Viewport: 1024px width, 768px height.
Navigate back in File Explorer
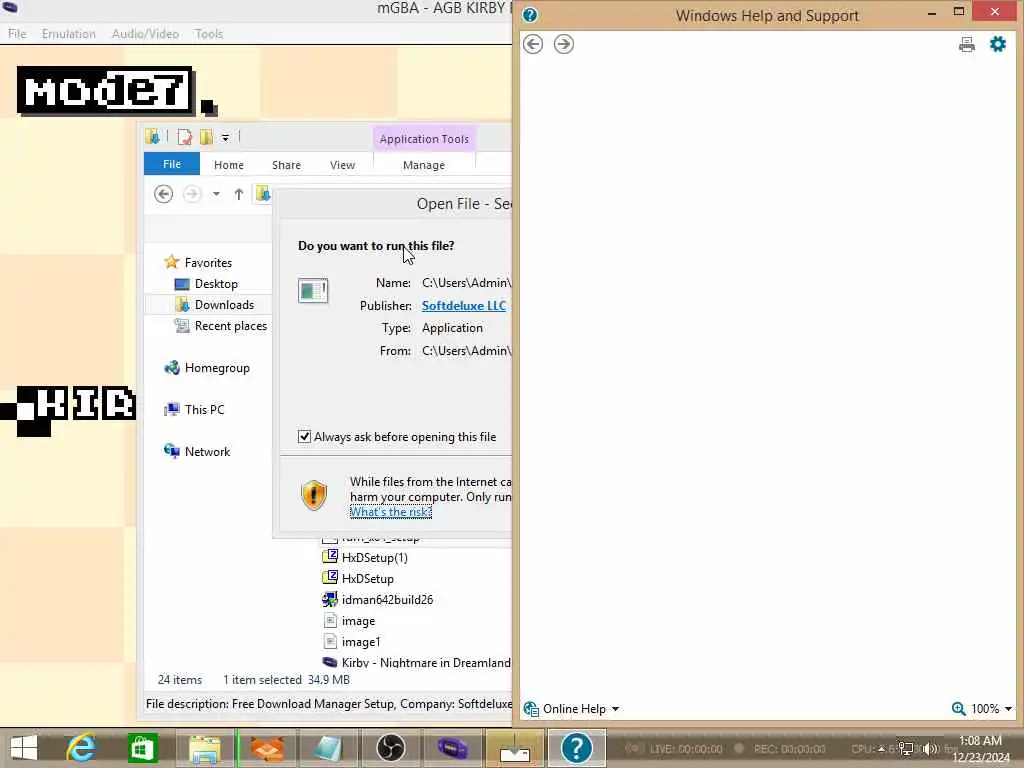point(163,194)
